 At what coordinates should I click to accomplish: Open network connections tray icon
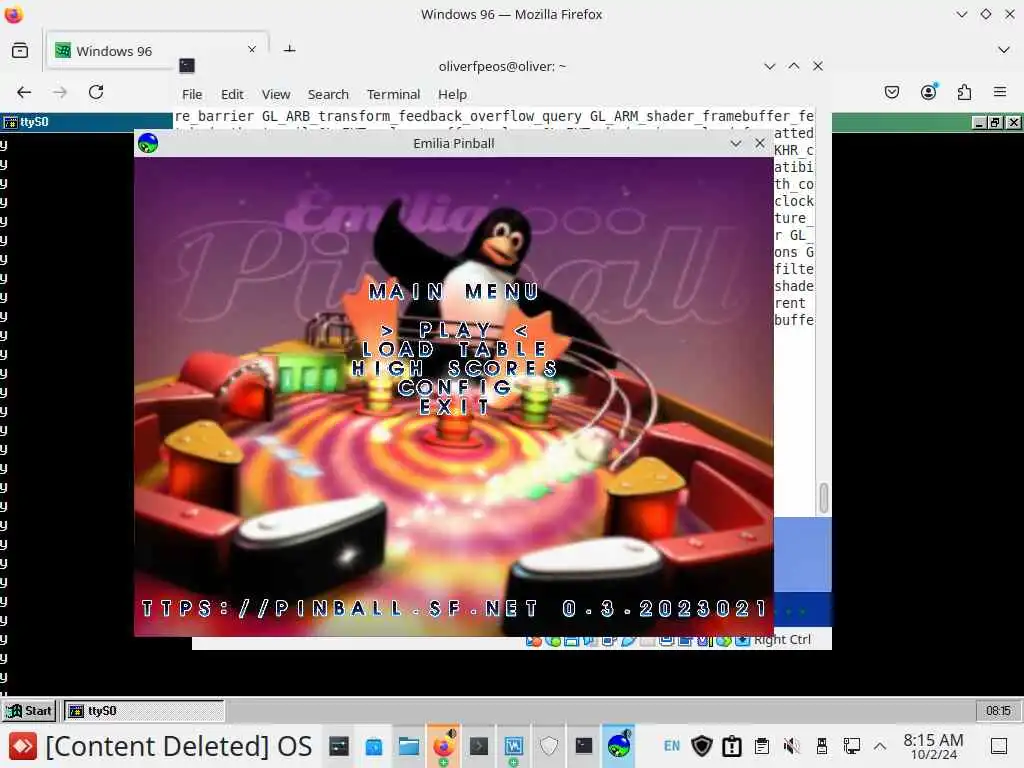851,746
